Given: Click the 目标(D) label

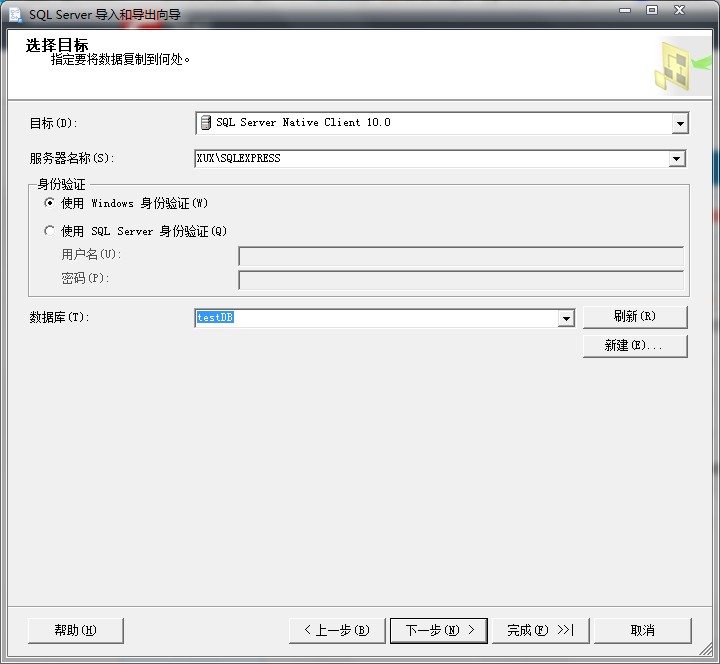Looking at the screenshot, I should point(53,123).
